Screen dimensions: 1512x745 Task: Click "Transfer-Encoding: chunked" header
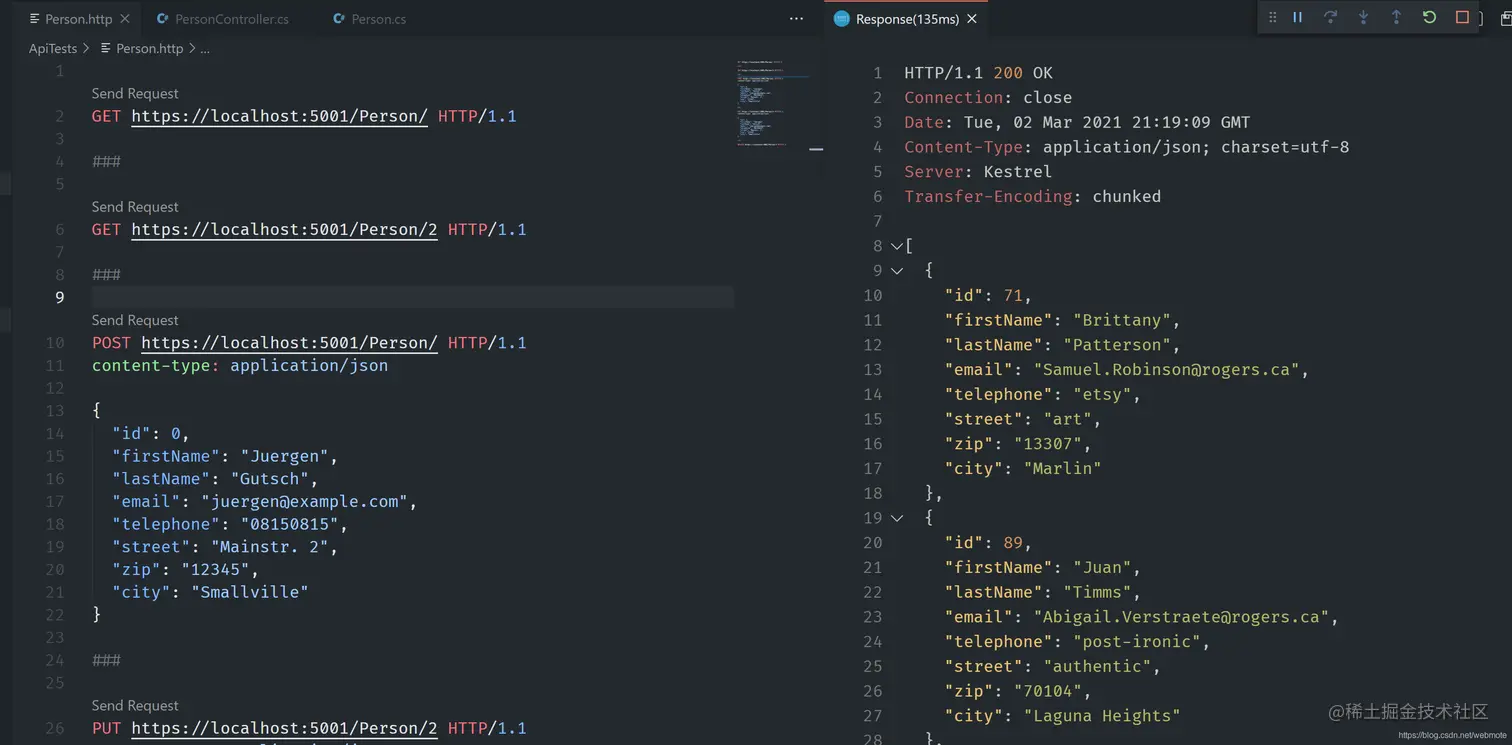click(1032, 196)
